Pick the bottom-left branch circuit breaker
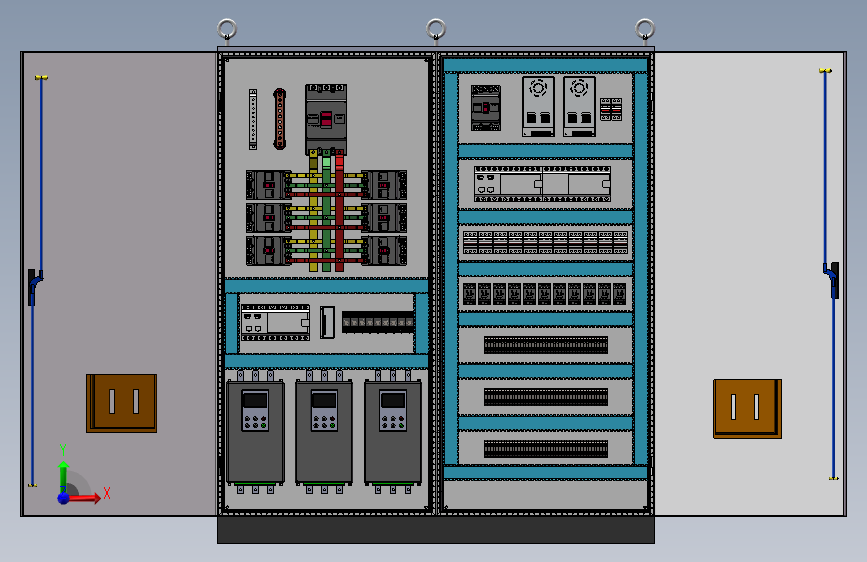The width and height of the screenshot is (867, 562). [x=268, y=251]
